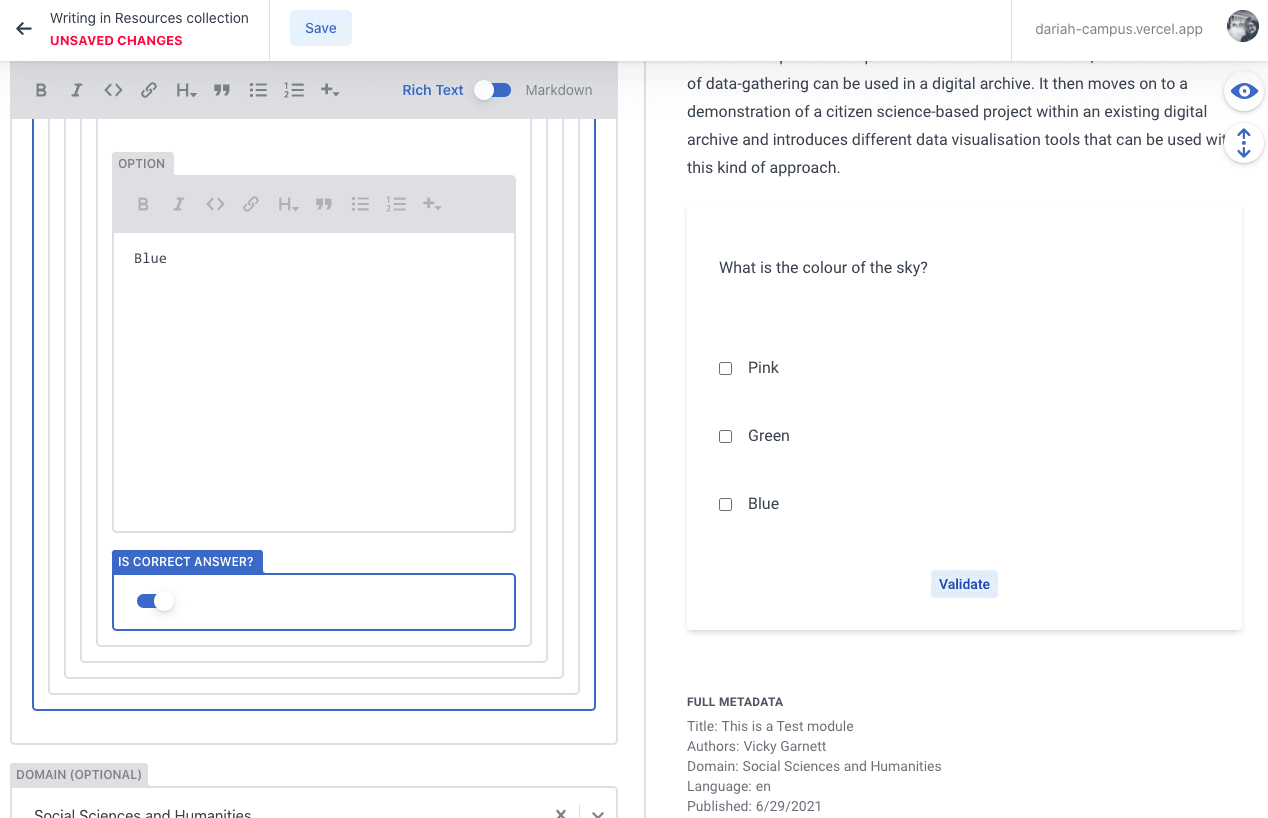Check the Pink answer checkbox
Image resolution: width=1268 pixels, height=818 pixels.
tap(726, 368)
